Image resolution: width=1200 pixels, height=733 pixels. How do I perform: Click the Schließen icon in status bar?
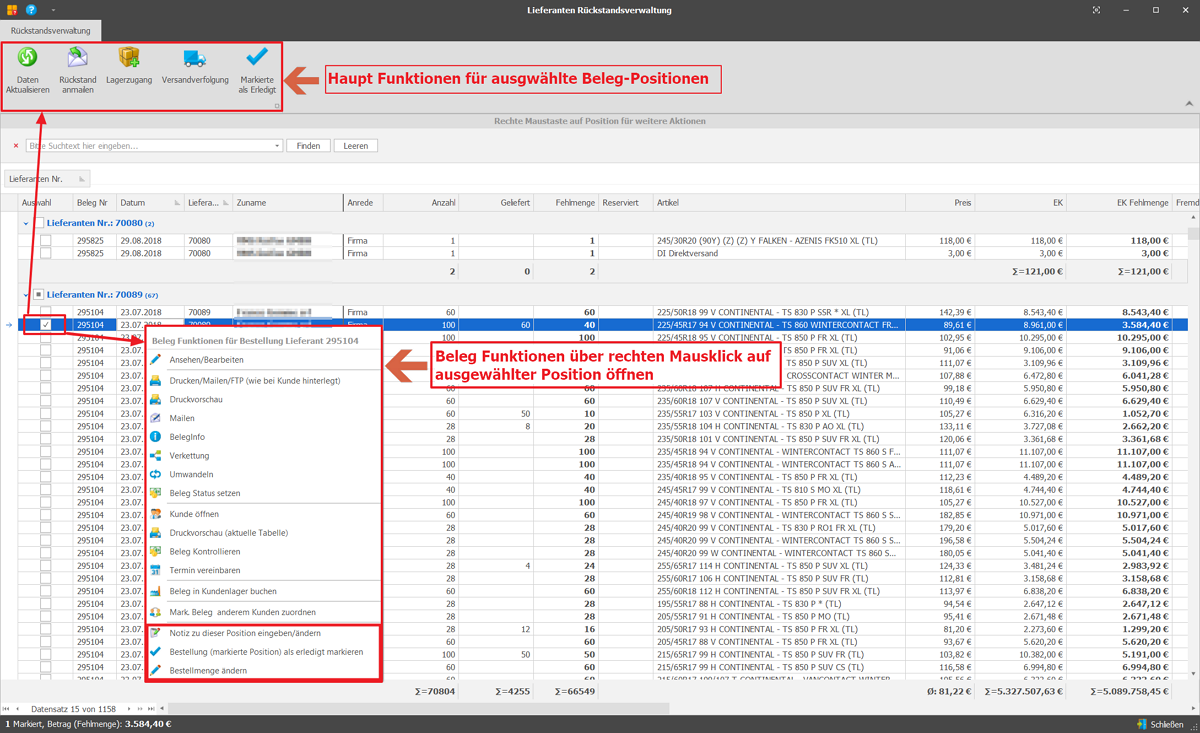click(1141, 724)
